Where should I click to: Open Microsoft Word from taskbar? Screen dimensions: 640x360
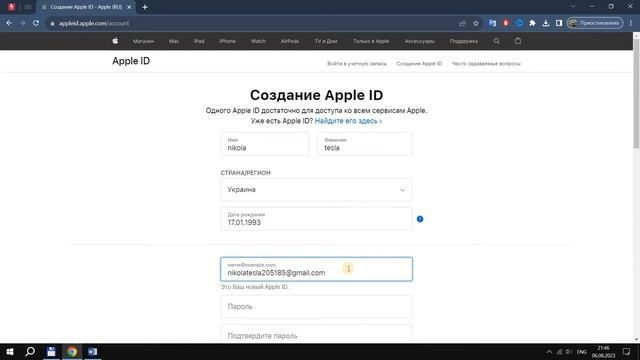tap(93, 351)
